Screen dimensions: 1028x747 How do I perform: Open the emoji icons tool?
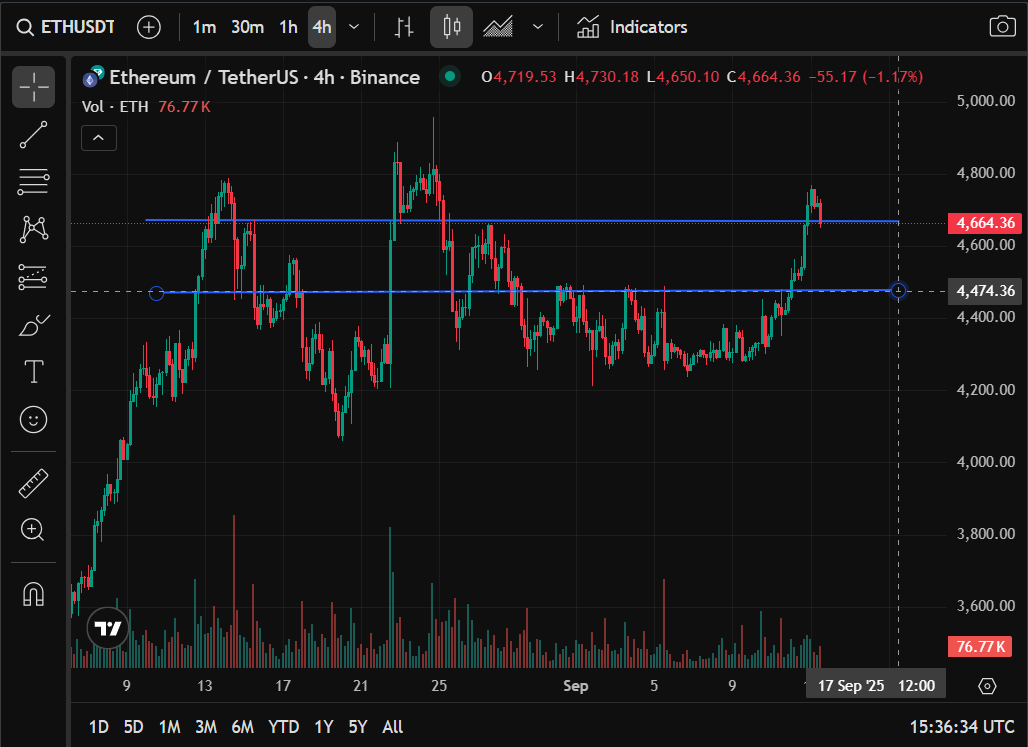(33, 419)
